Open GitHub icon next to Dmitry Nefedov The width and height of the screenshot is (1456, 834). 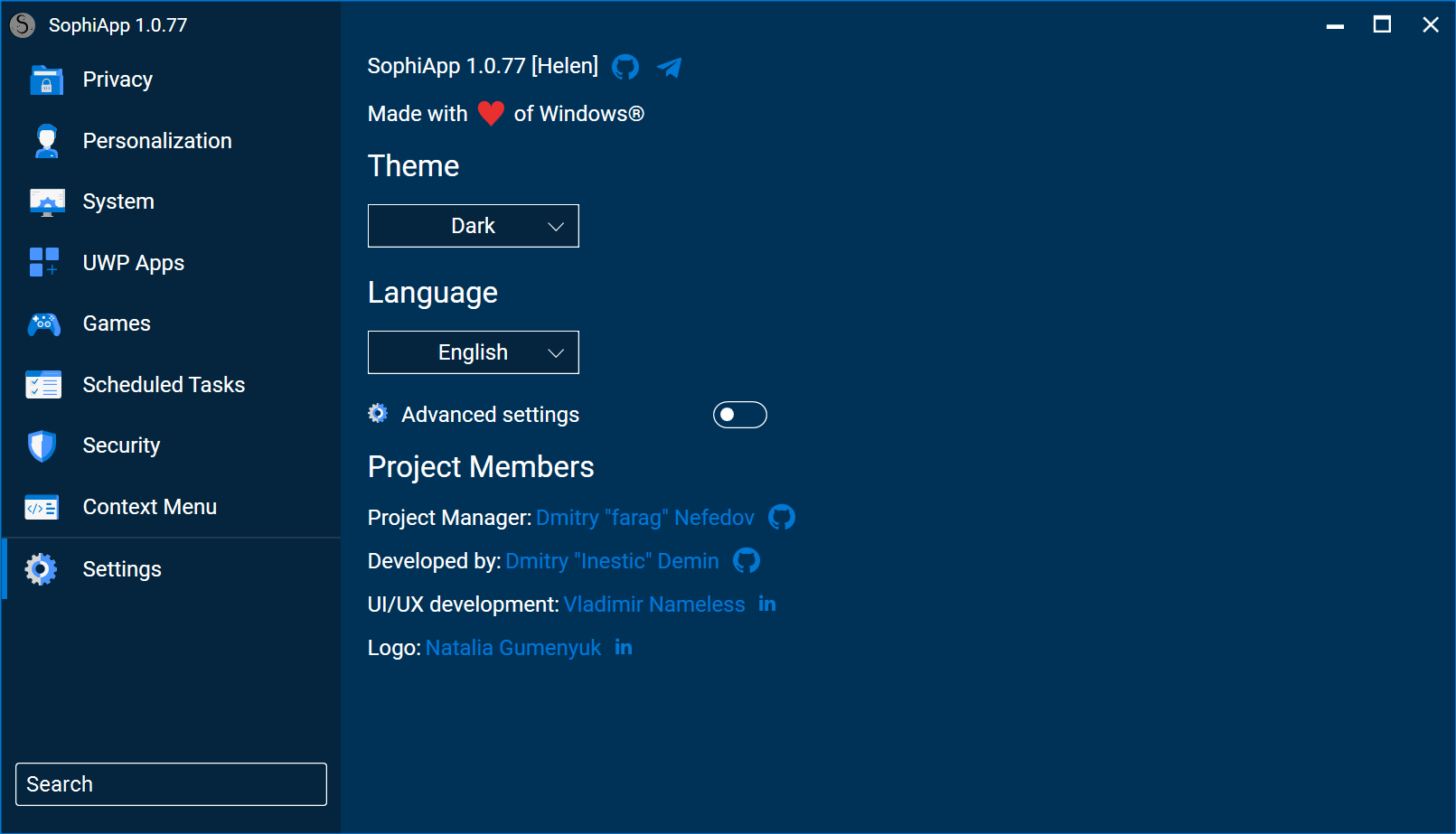pos(782,517)
